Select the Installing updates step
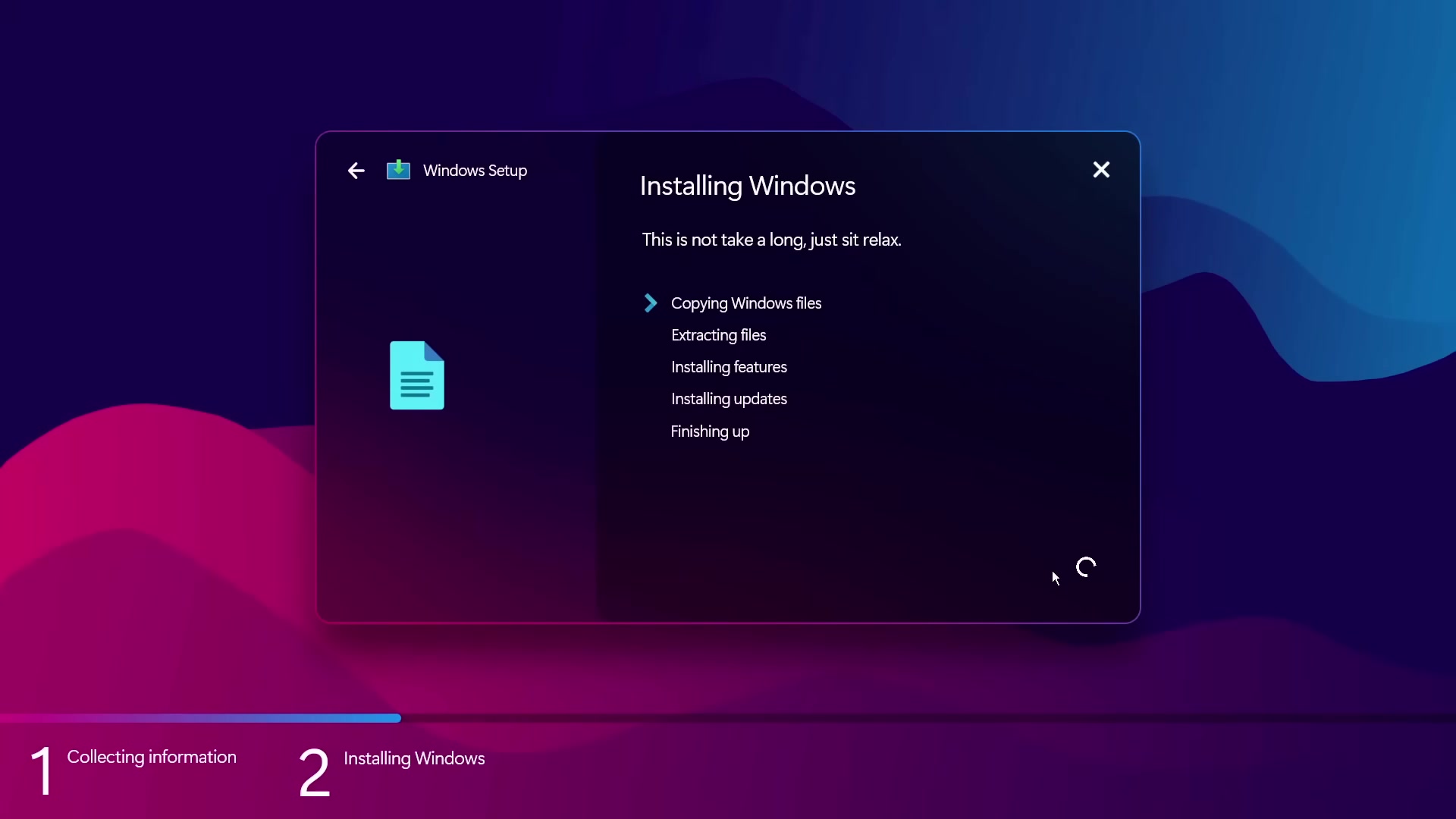The height and width of the screenshot is (819, 1456). [x=729, y=399]
